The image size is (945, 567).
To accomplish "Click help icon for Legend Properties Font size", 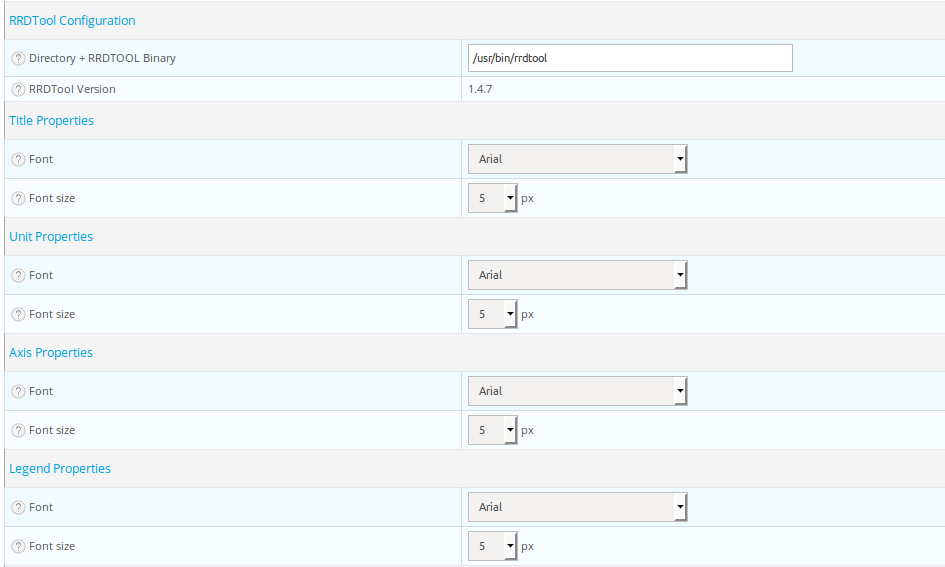I will (x=19, y=547).
